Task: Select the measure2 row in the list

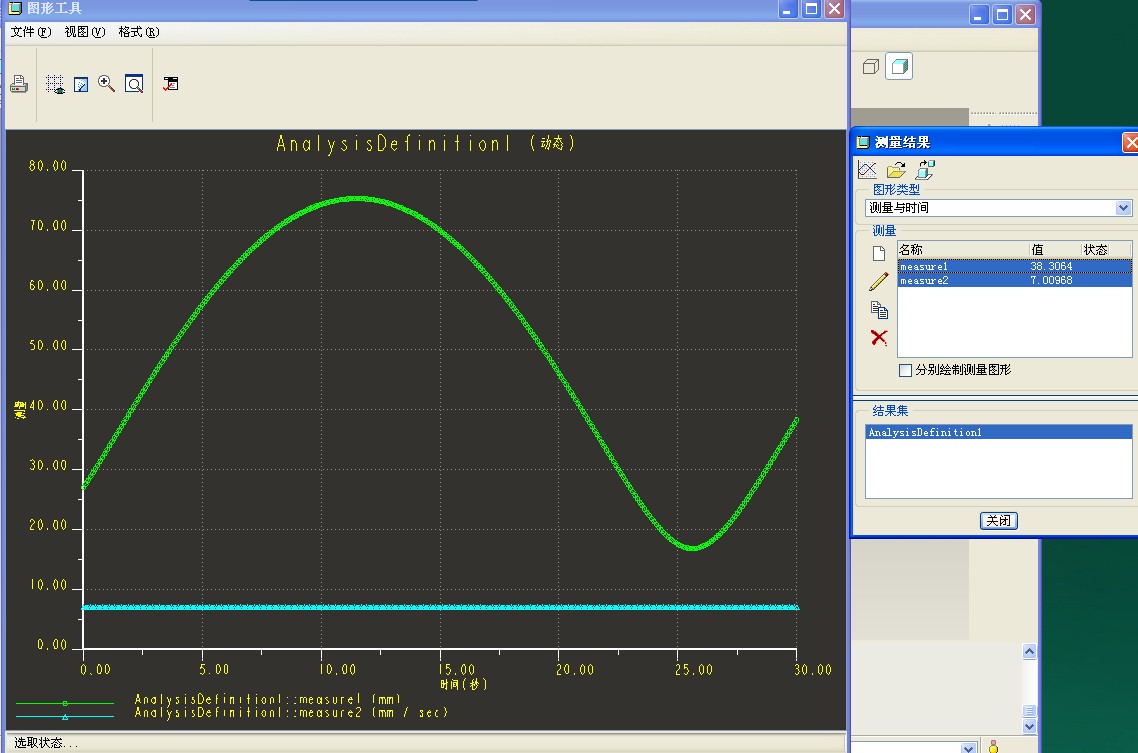Action: (x=1015, y=280)
